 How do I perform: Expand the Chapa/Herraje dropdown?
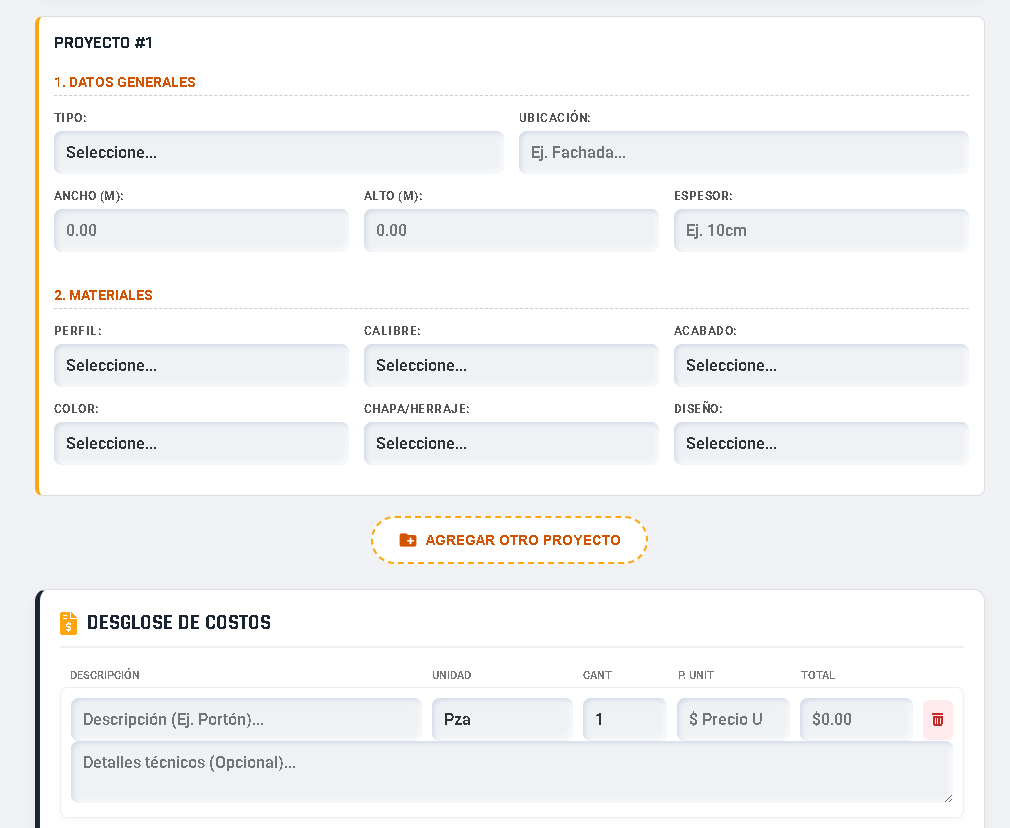(511, 444)
